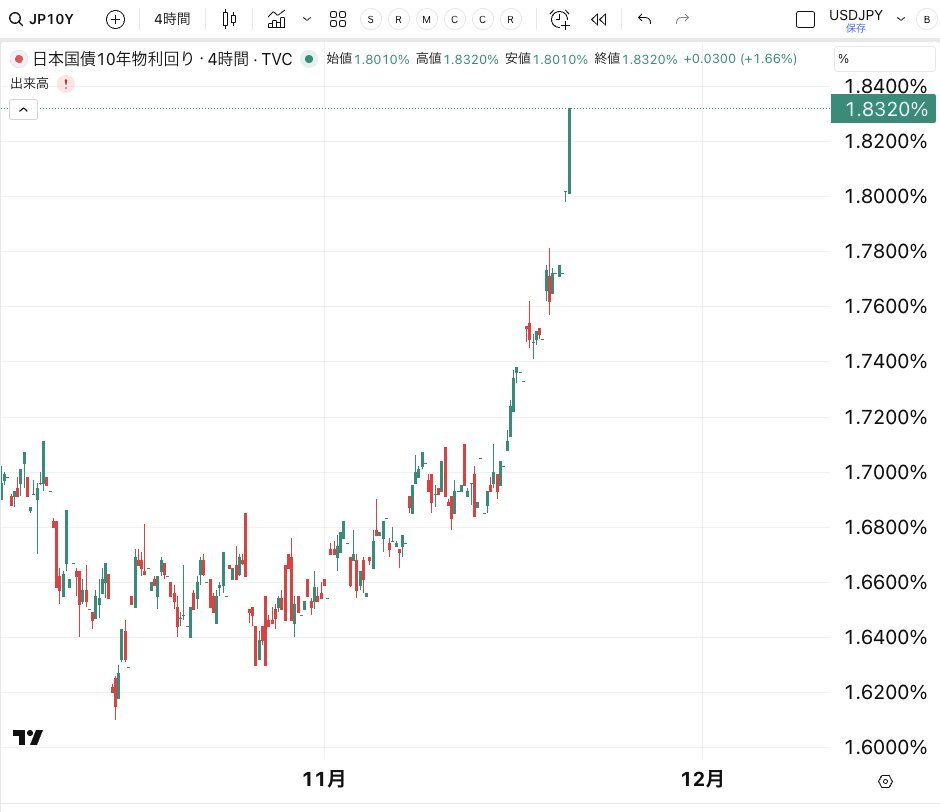Screen dimensions: 940x812
Task: Click the 11月 time axis label
Action: coord(324,779)
